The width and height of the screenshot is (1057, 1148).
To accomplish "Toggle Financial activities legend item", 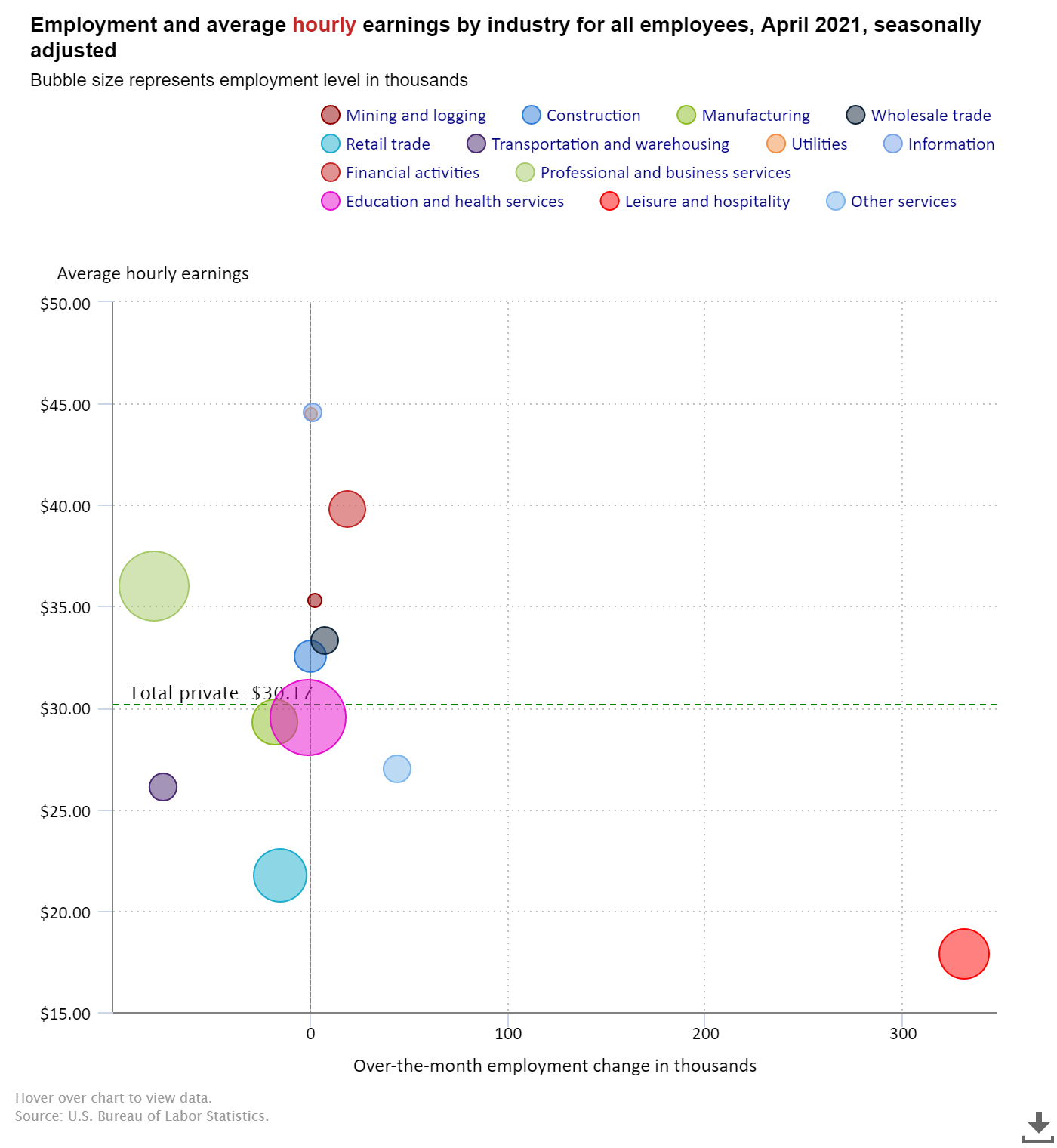I will point(400,173).
